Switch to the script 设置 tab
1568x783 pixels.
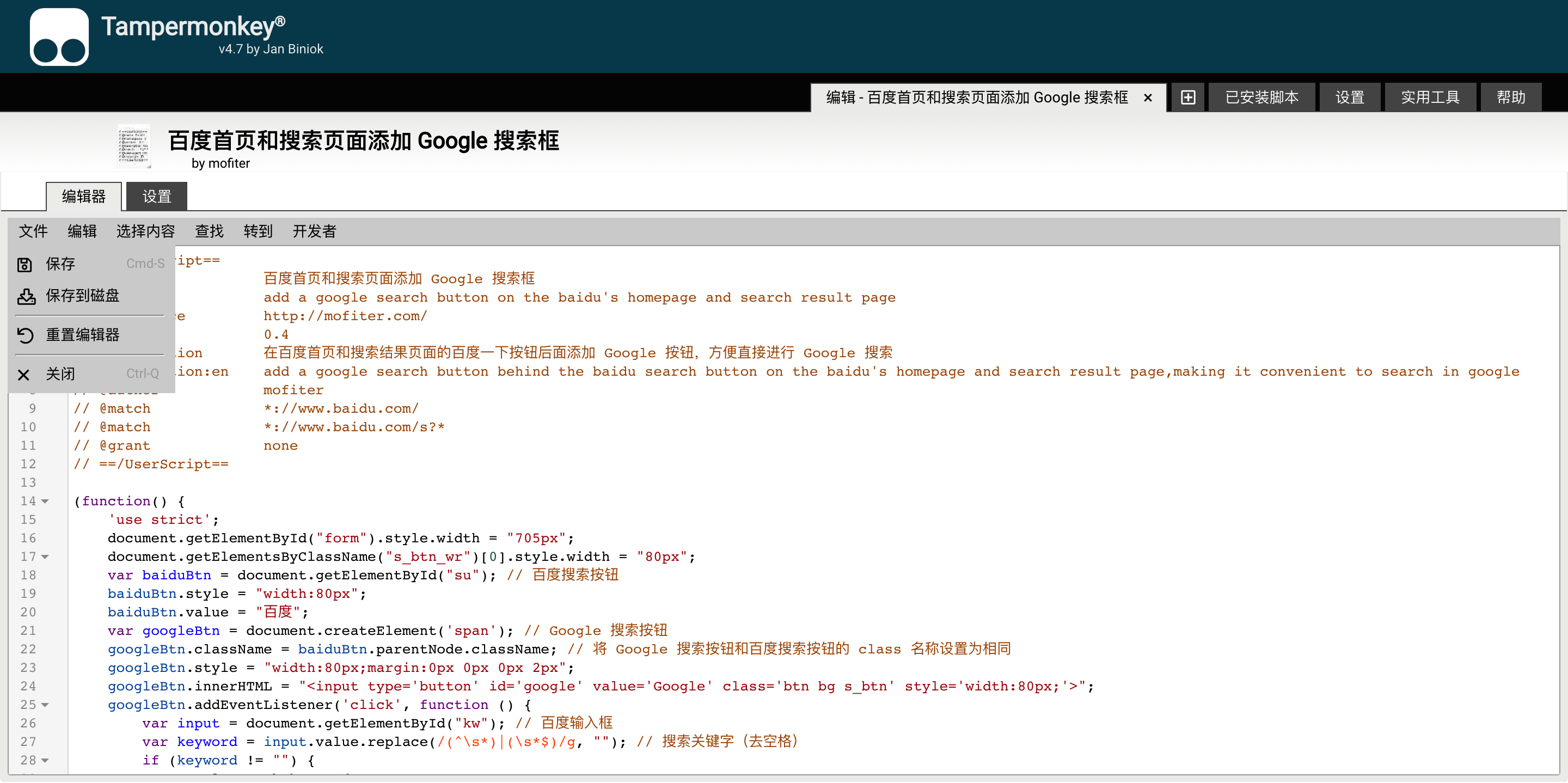tap(157, 197)
